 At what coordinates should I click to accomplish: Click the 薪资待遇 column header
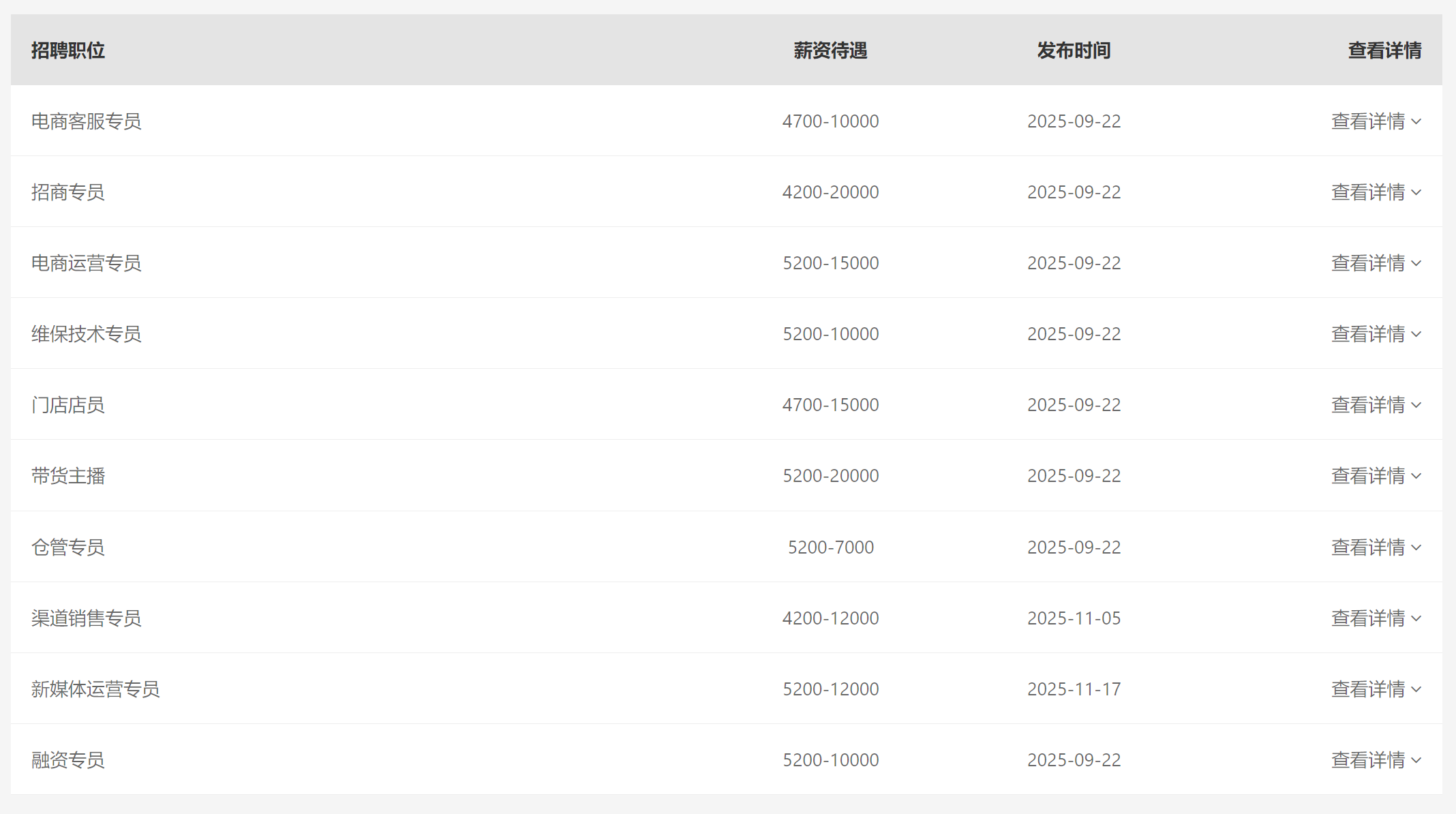830,50
